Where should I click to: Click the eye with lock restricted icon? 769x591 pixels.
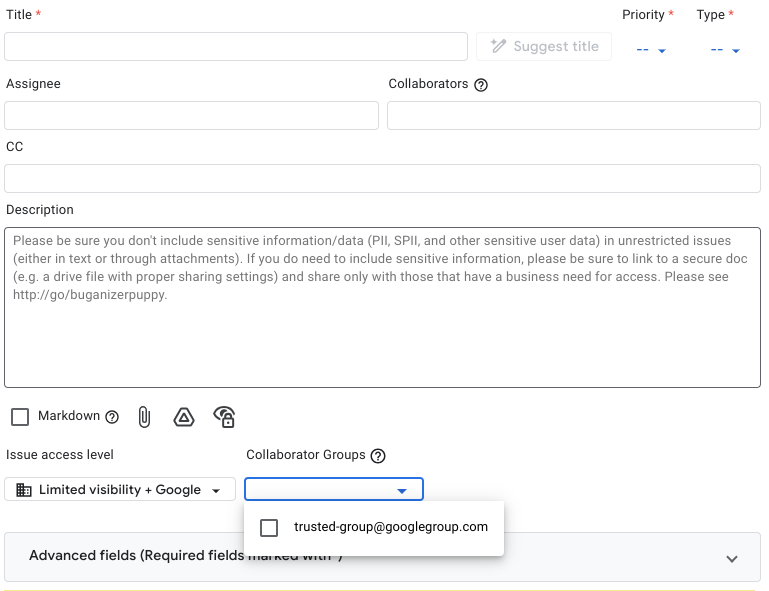click(224, 417)
